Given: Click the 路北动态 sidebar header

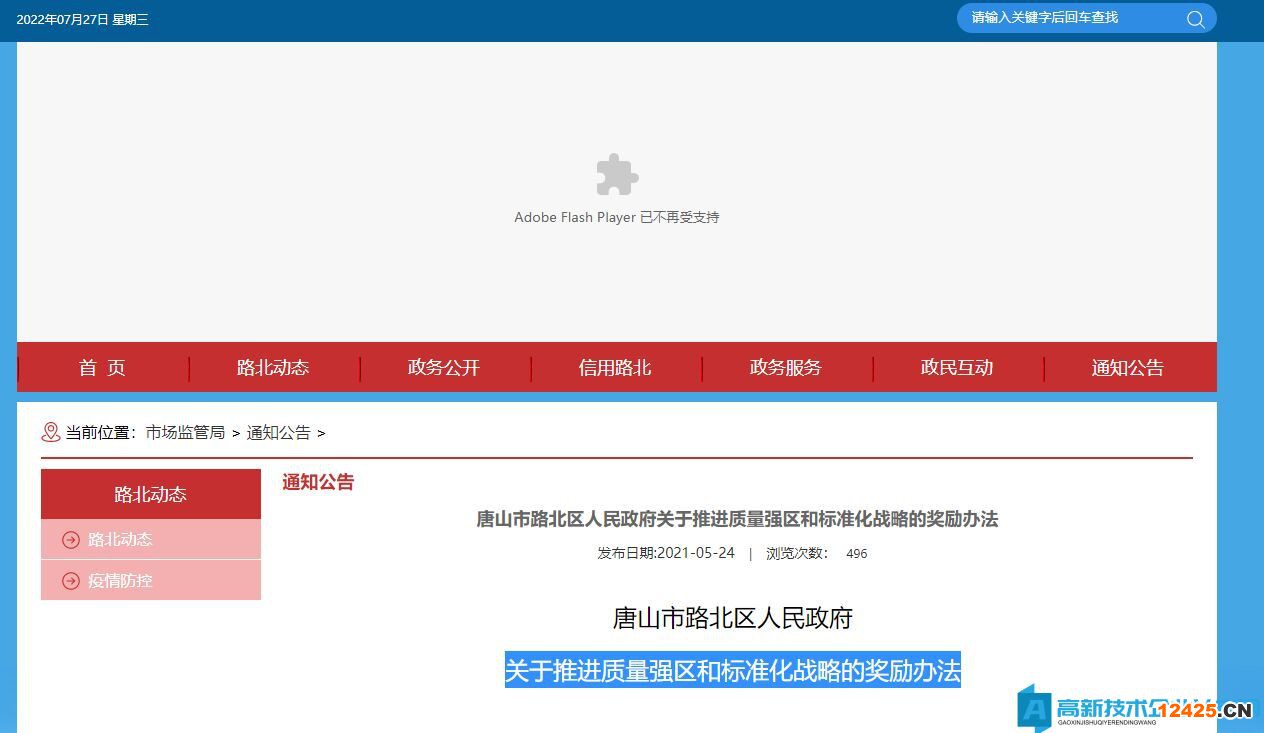Looking at the screenshot, I should 150,494.
